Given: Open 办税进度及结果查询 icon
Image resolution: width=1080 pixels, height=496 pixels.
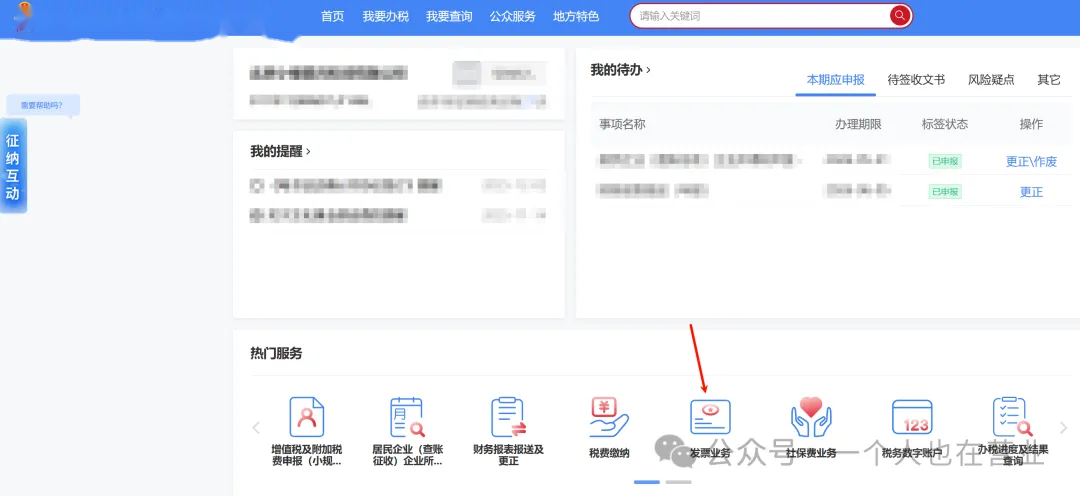Looking at the screenshot, I should click(1012, 417).
